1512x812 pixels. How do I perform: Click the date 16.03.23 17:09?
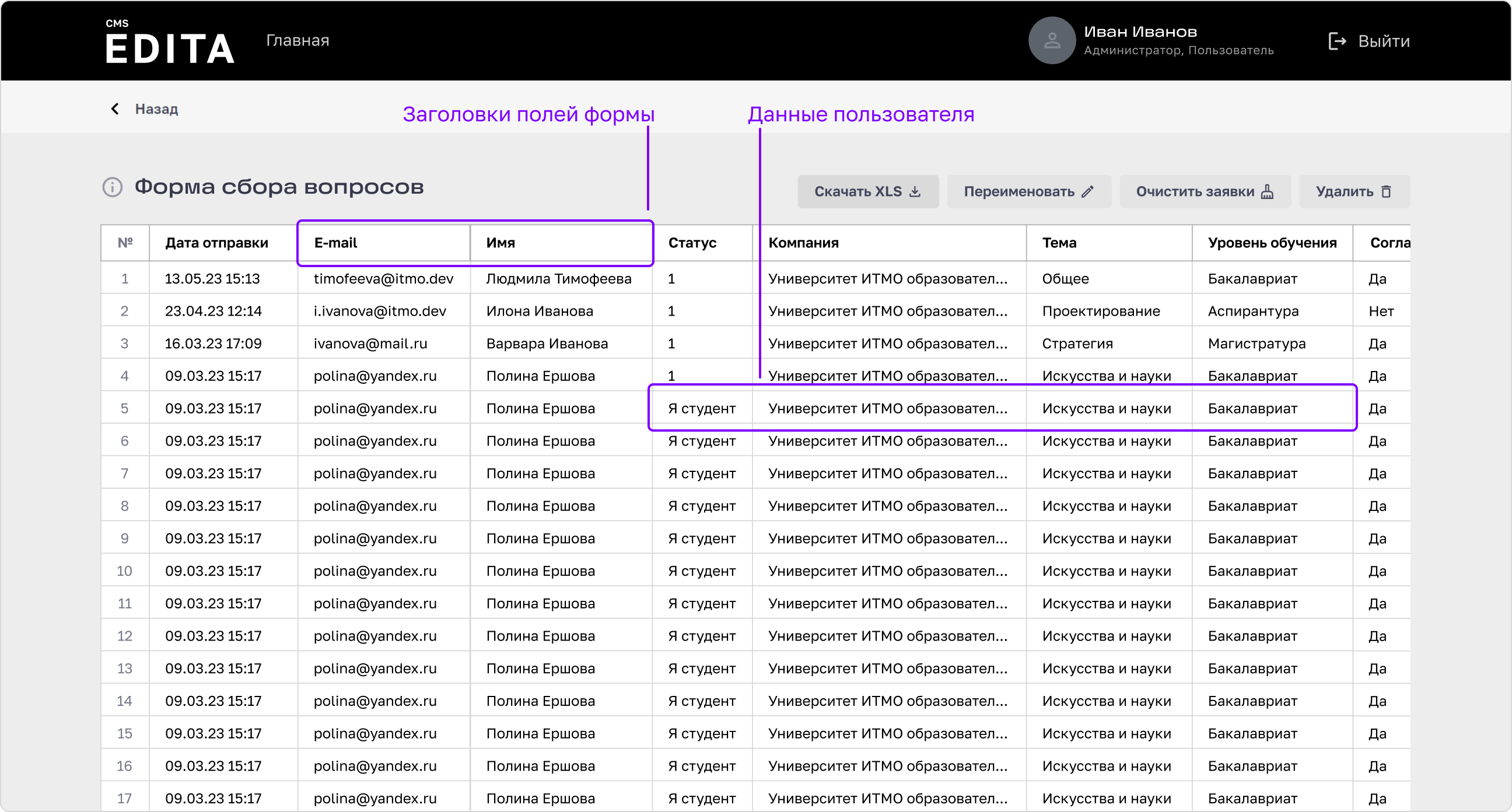pyautogui.click(x=213, y=344)
